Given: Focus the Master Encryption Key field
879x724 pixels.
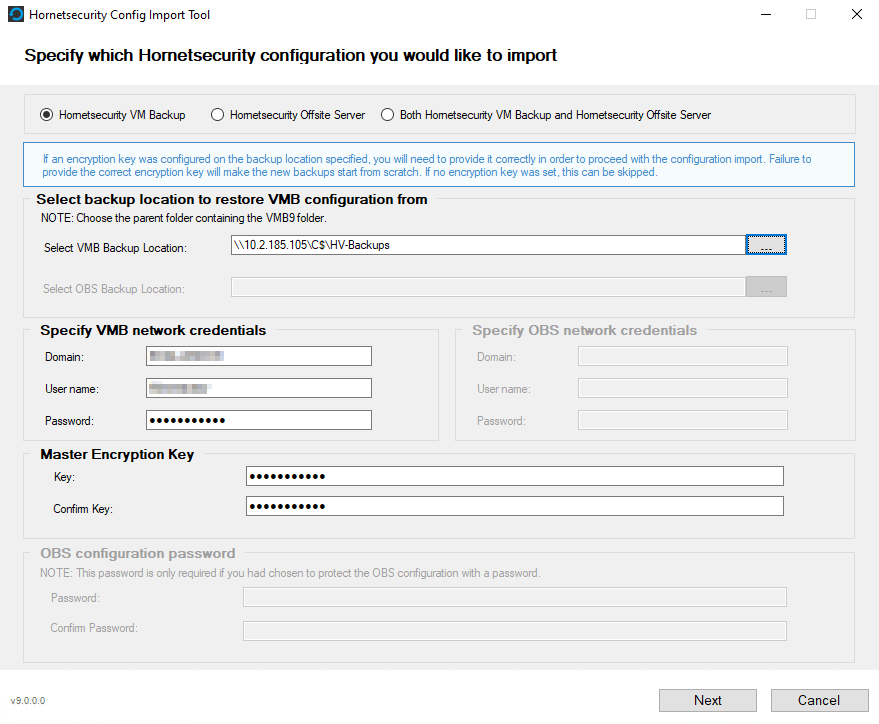Looking at the screenshot, I should pos(514,476).
